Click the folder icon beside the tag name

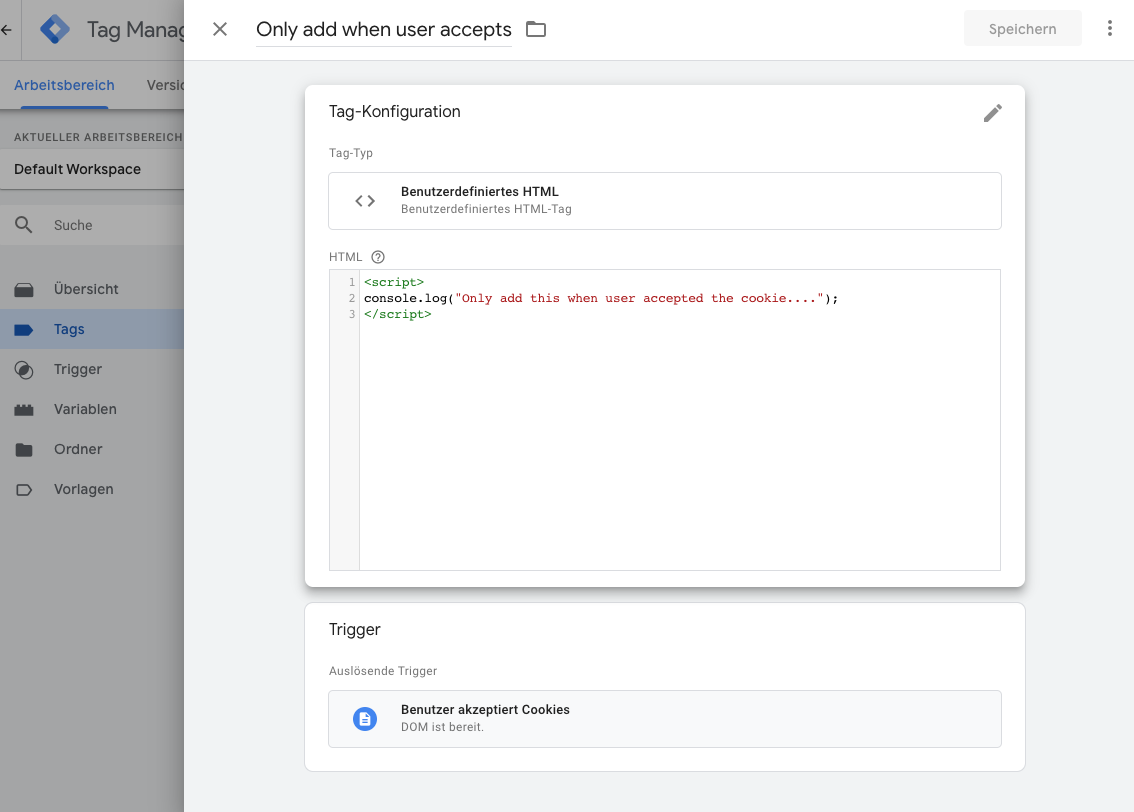[535, 29]
